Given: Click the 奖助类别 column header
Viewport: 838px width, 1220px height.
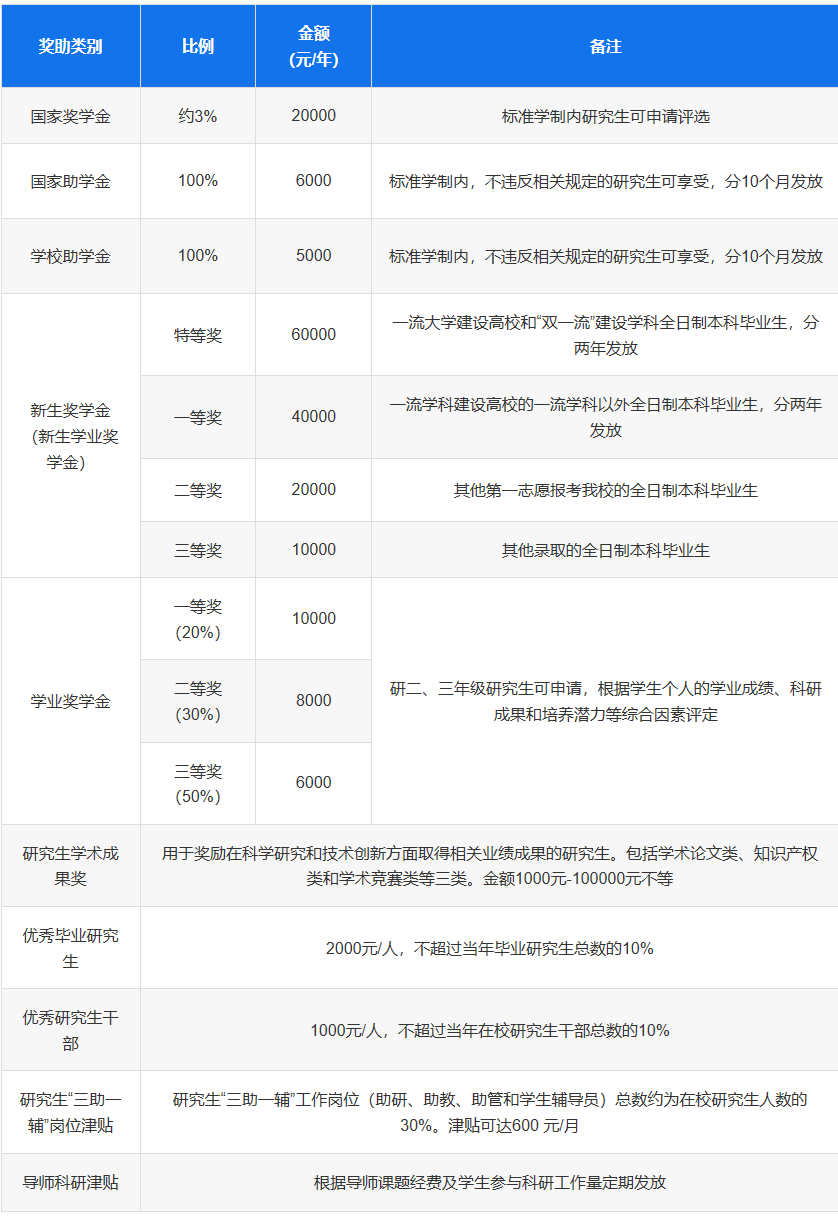Looking at the screenshot, I should click(x=70, y=47).
